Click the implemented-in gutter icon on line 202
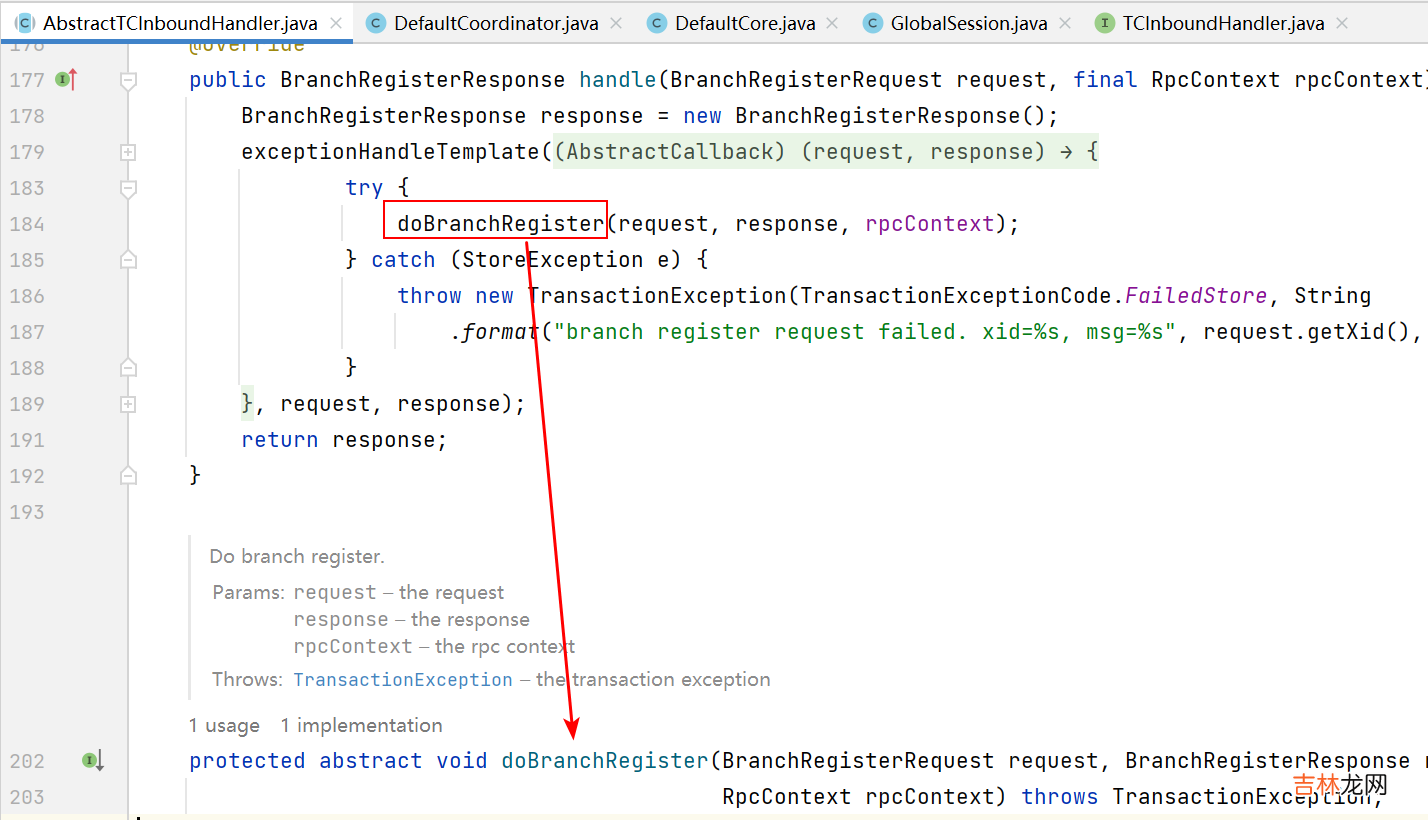The height and width of the screenshot is (820, 1428). tap(93, 761)
